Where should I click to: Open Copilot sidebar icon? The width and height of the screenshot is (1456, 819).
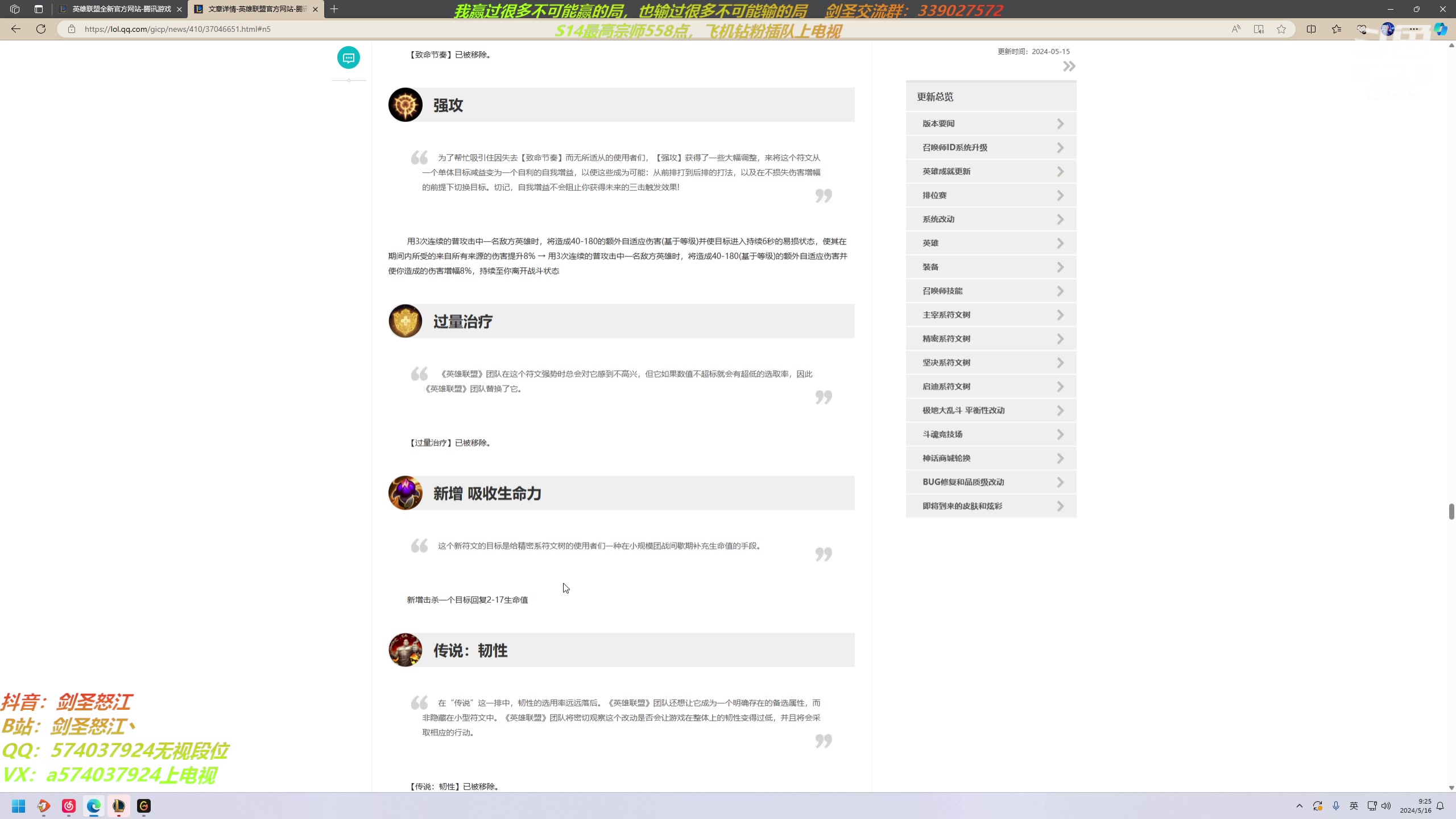(x=1441, y=29)
